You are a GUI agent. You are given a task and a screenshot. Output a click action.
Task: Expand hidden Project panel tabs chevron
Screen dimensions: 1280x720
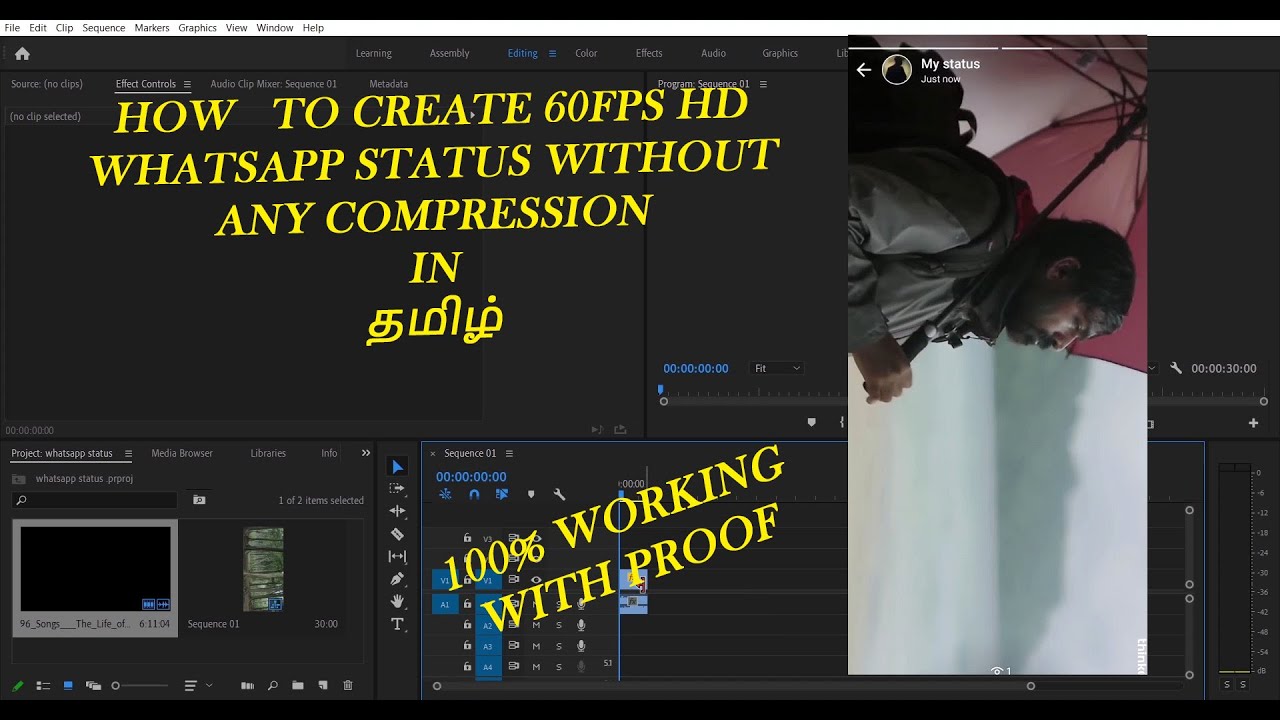pos(365,453)
